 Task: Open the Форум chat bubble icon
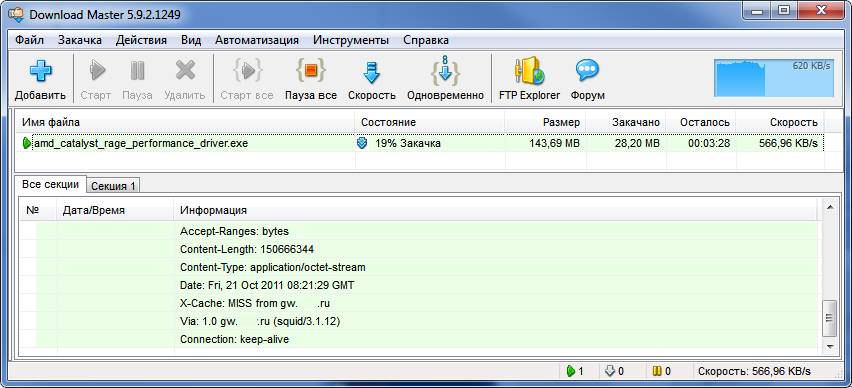587,71
